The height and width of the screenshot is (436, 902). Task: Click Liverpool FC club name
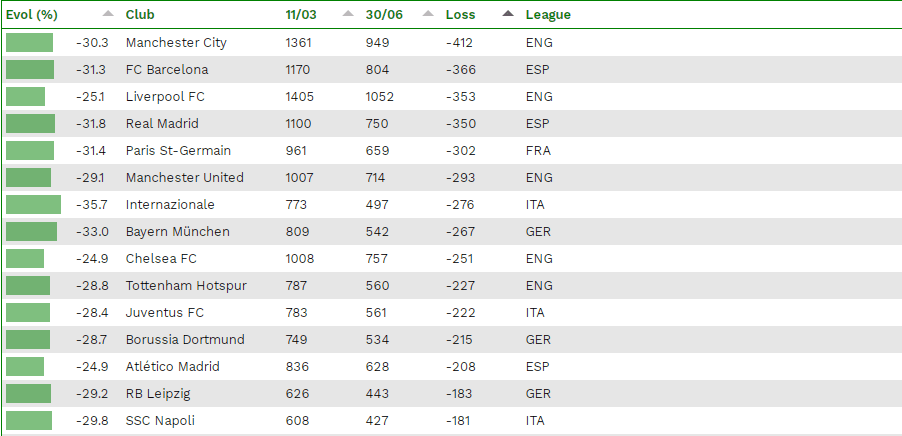pos(165,97)
